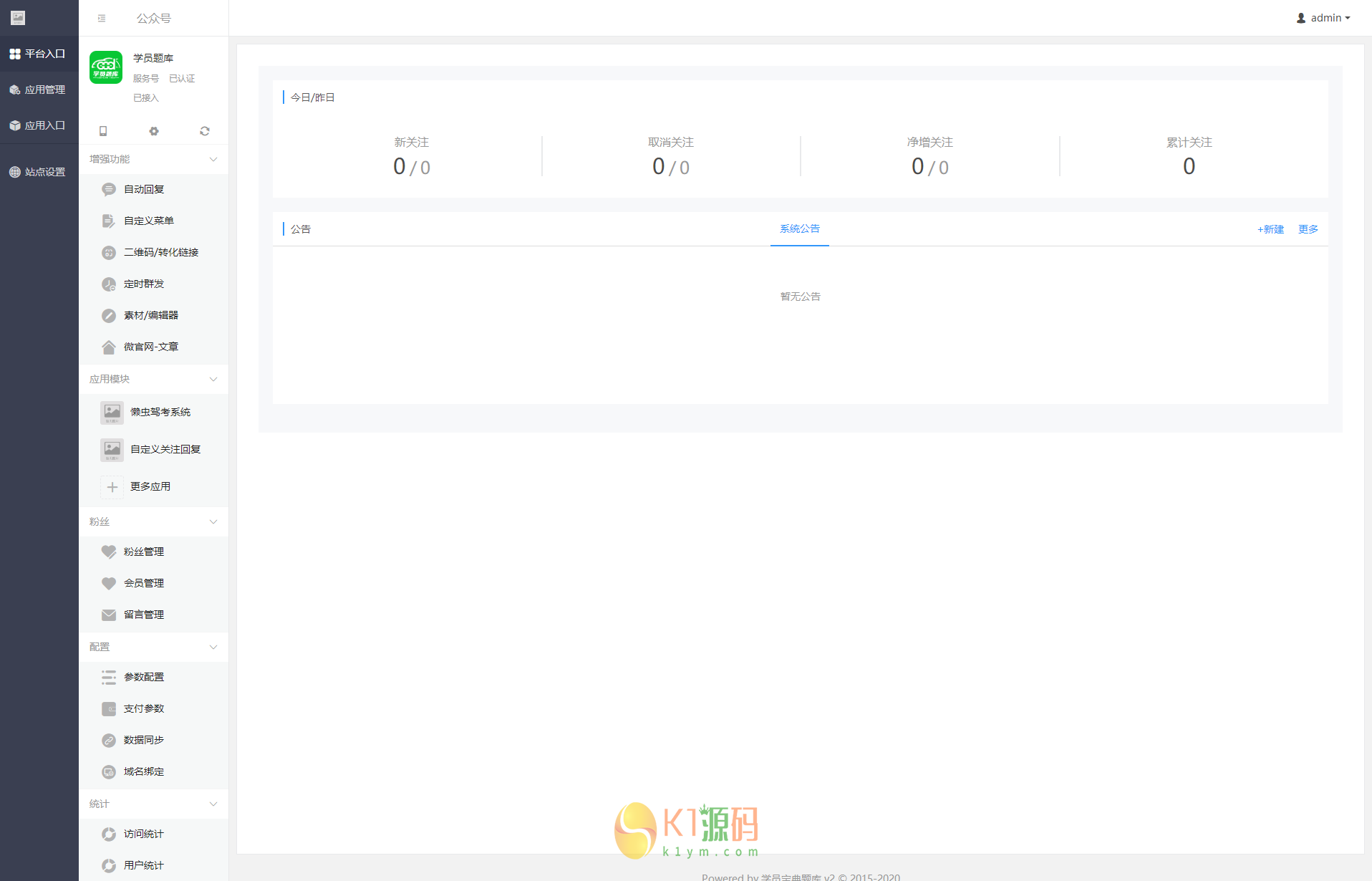Click the 自定义菜单 document icon
Image resolution: width=1372 pixels, height=881 pixels.
pyautogui.click(x=109, y=221)
